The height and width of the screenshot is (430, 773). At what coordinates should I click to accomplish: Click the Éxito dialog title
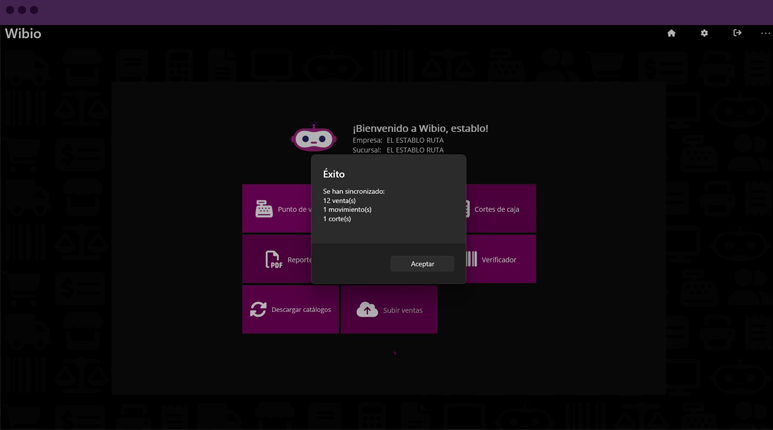click(334, 174)
